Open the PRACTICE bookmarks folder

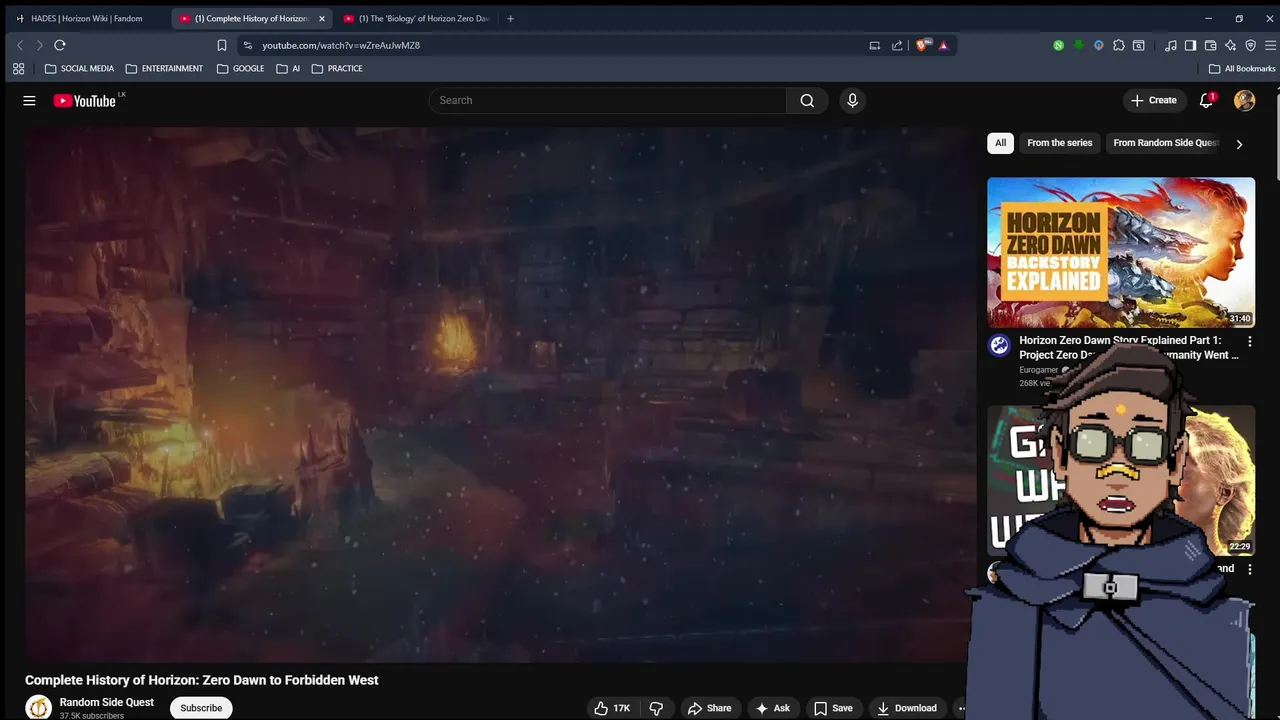337,69
